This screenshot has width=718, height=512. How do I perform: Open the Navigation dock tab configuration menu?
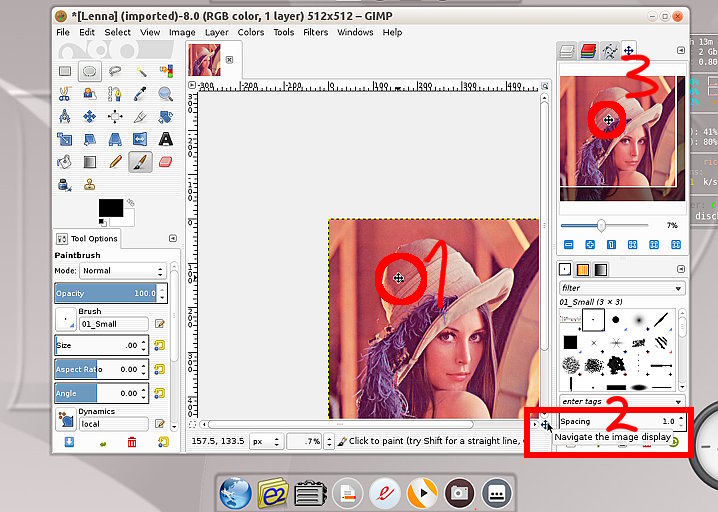[x=681, y=50]
